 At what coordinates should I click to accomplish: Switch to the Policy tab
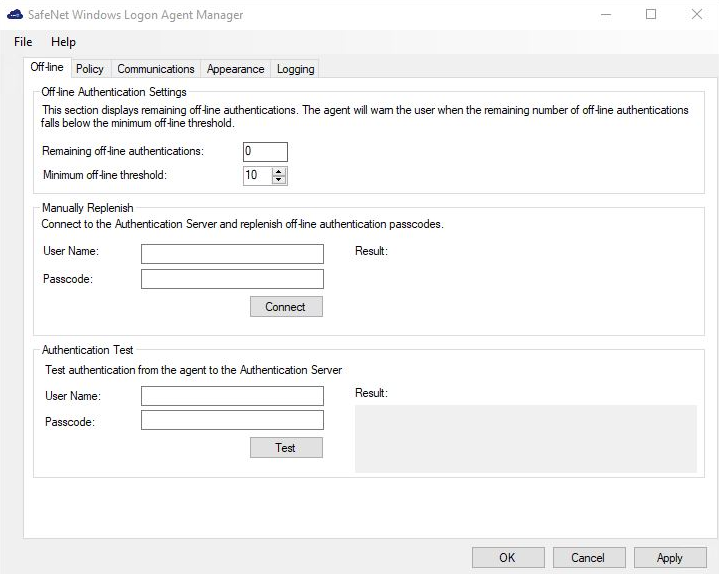(89, 69)
